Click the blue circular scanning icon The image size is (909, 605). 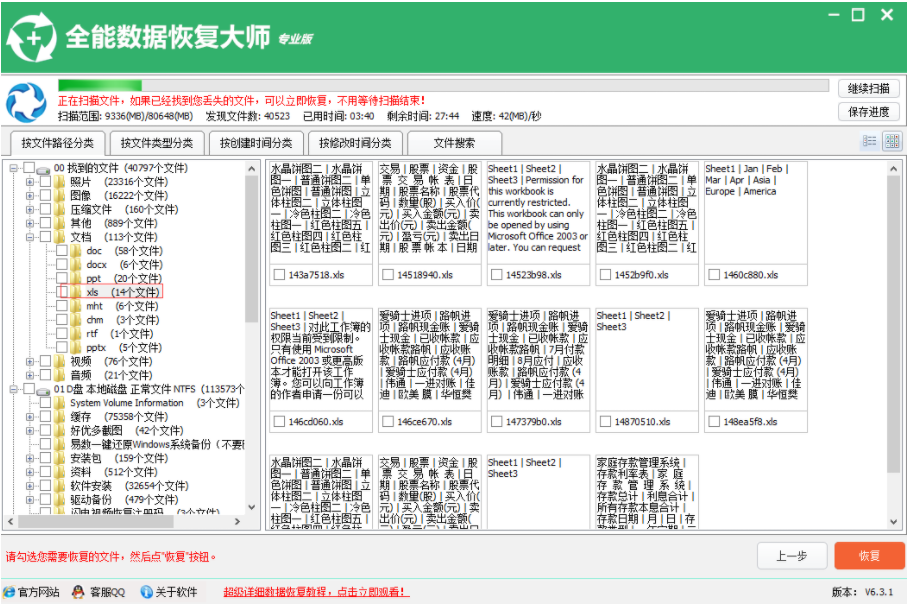[x=26, y=102]
